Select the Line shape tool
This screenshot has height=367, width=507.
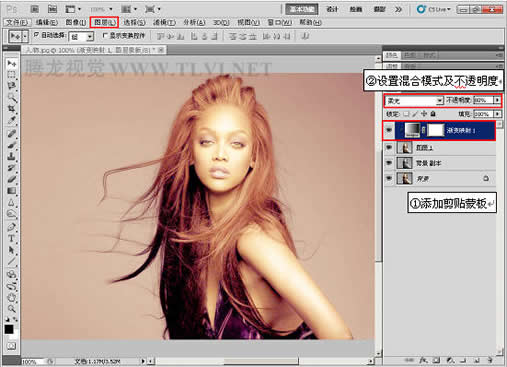[12, 261]
